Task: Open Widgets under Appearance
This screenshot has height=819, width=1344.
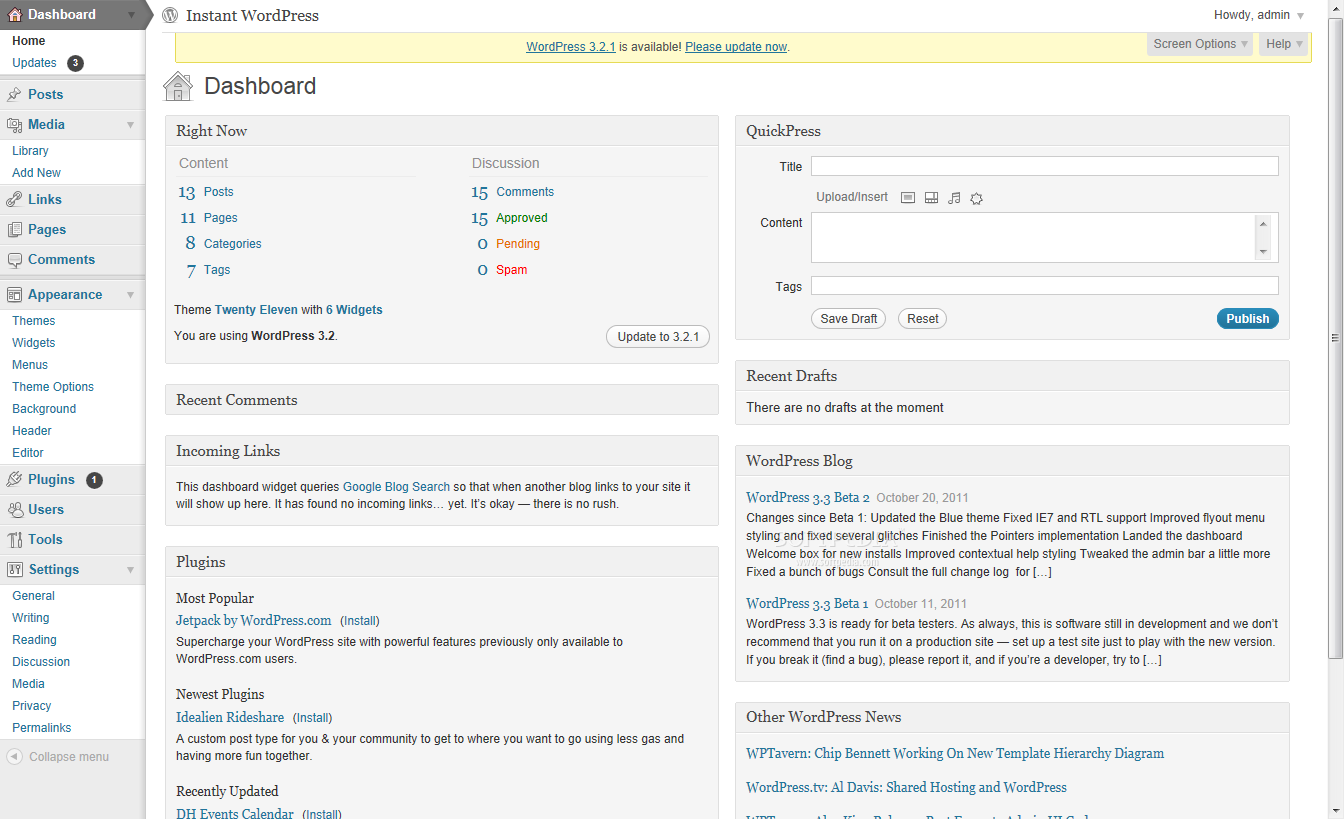Action: point(33,343)
